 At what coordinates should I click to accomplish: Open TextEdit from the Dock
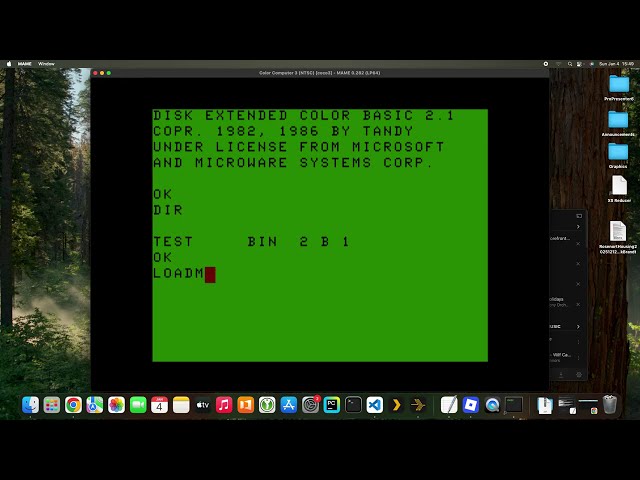pyautogui.click(x=449, y=405)
